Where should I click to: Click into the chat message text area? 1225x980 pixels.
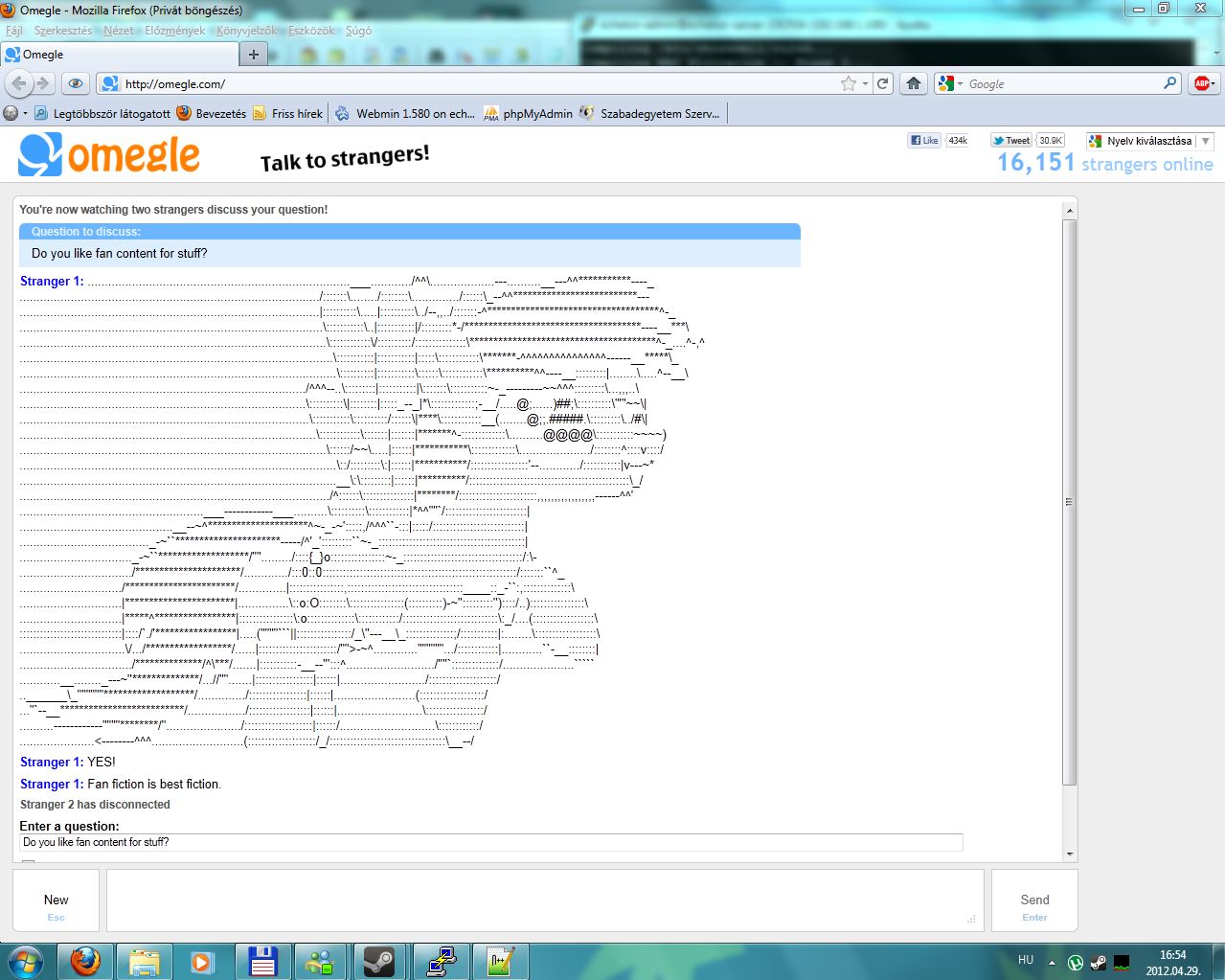pyautogui.click(x=545, y=900)
